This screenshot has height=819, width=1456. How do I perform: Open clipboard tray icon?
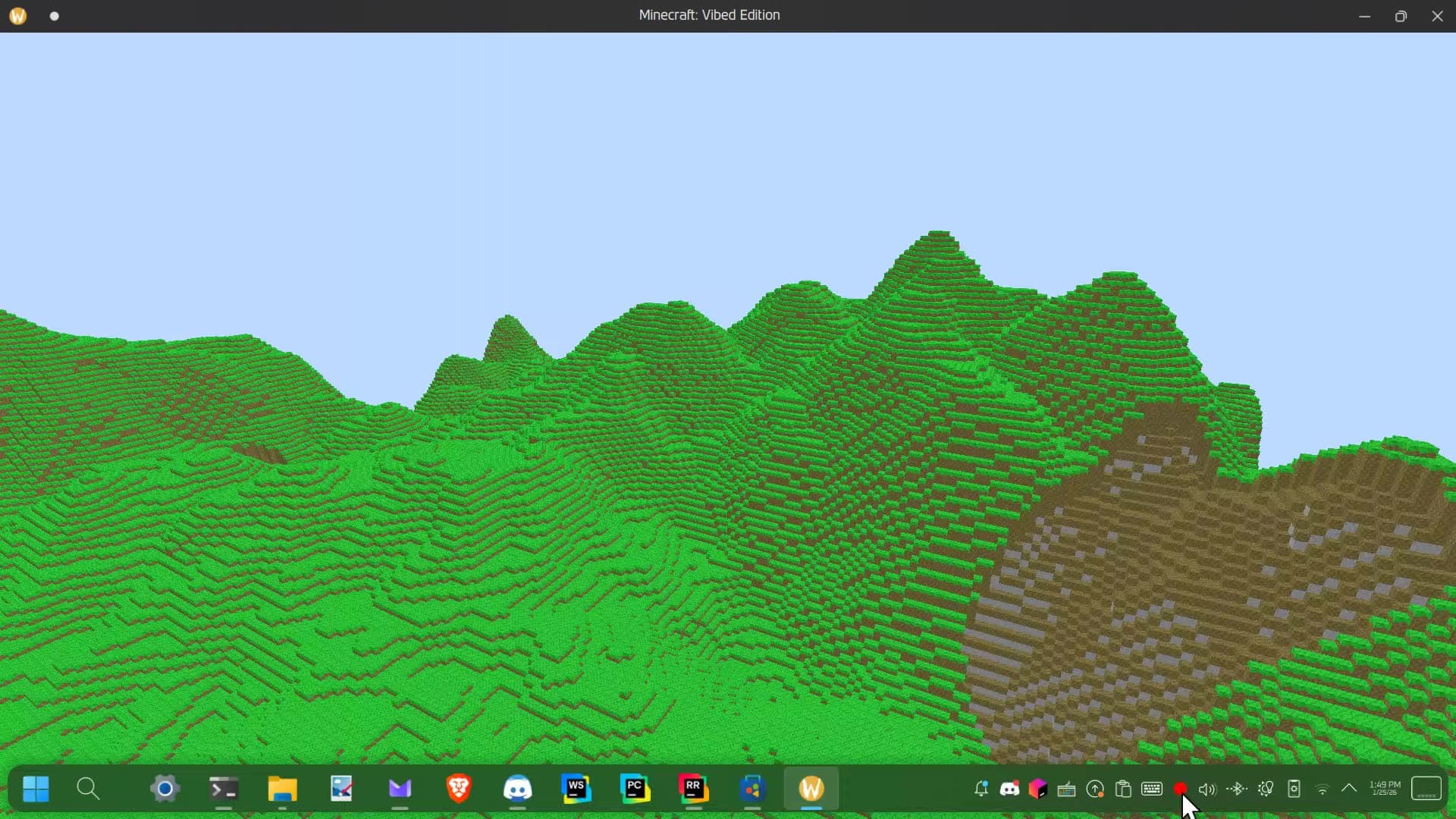[x=1123, y=789]
